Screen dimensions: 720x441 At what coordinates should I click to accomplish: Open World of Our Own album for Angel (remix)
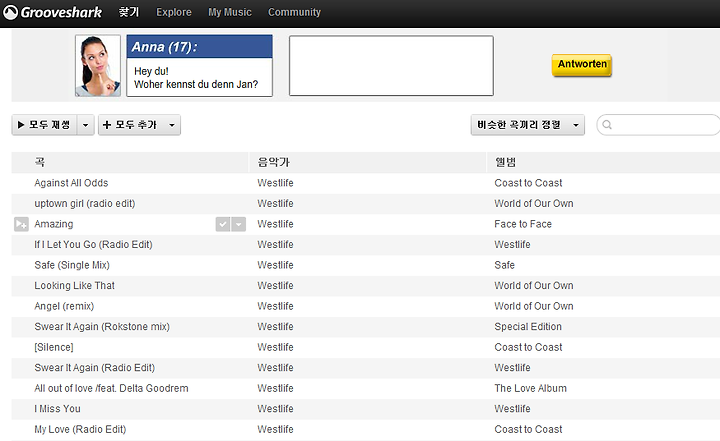pos(534,306)
